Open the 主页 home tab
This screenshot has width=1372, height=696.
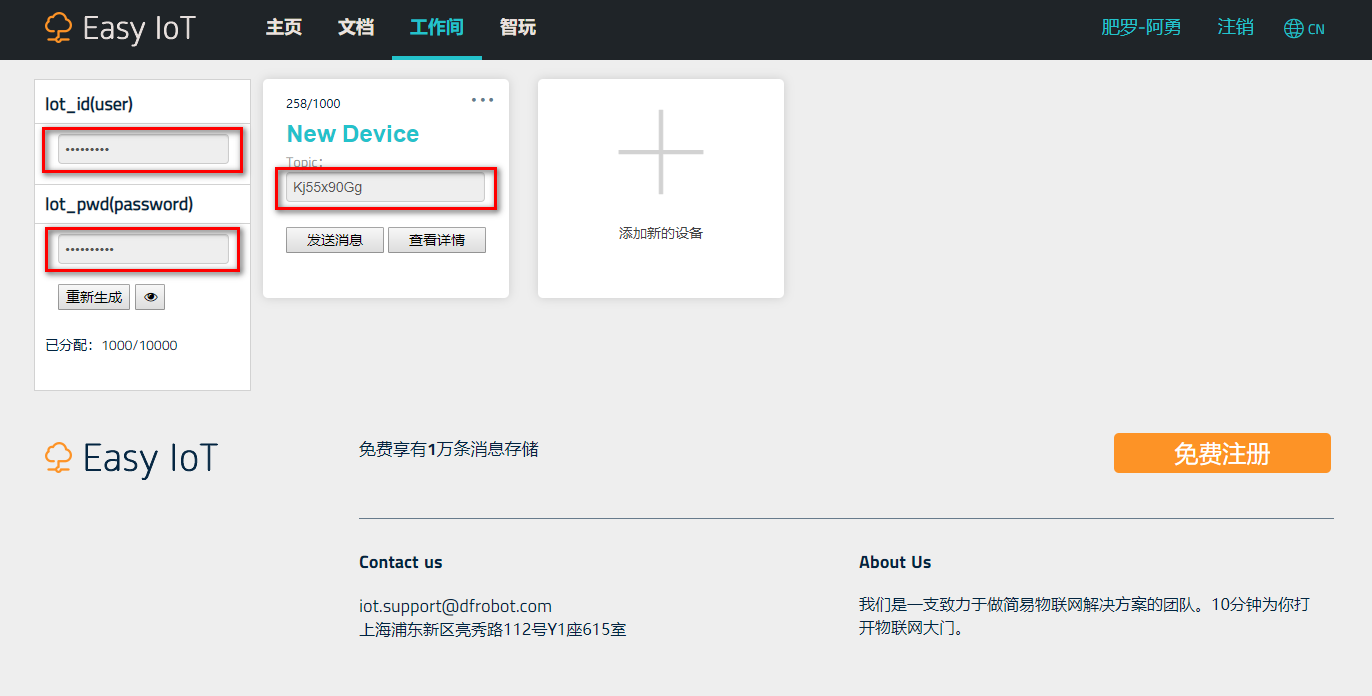284,28
